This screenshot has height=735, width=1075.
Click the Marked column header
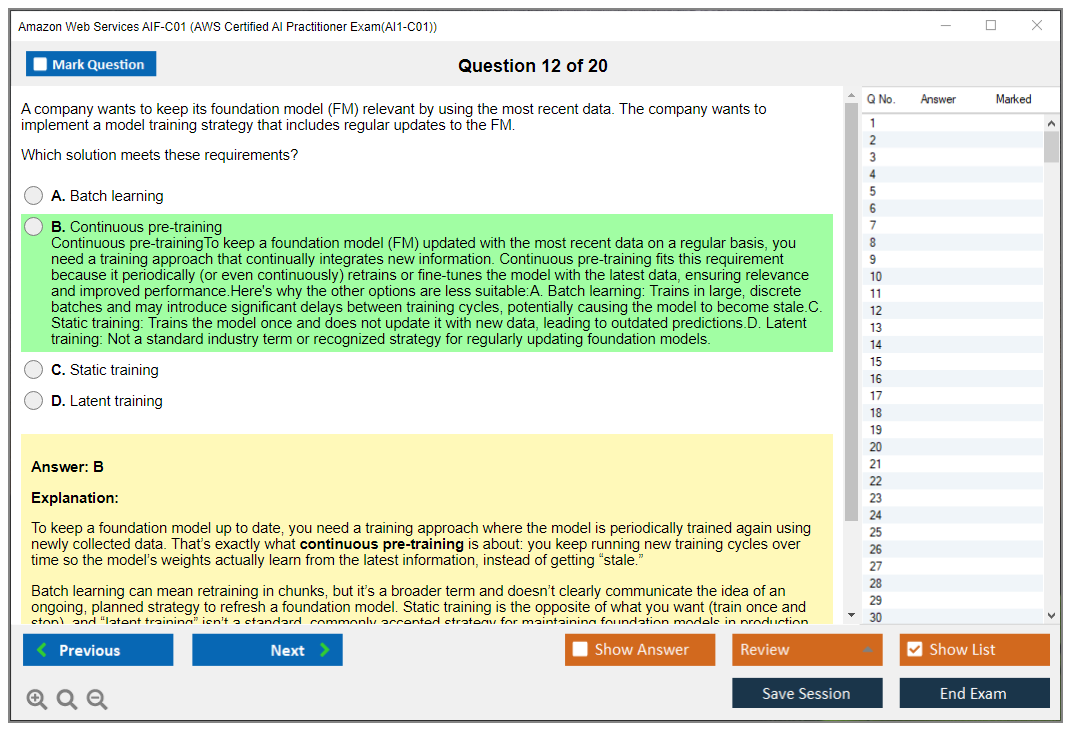(1012, 99)
